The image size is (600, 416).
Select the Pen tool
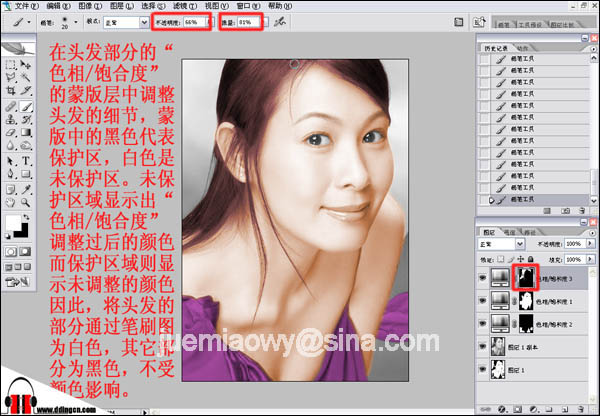click(11, 174)
